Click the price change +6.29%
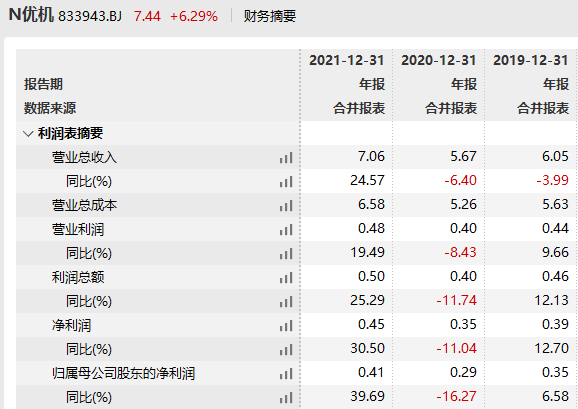578x409 pixels. (x=194, y=17)
